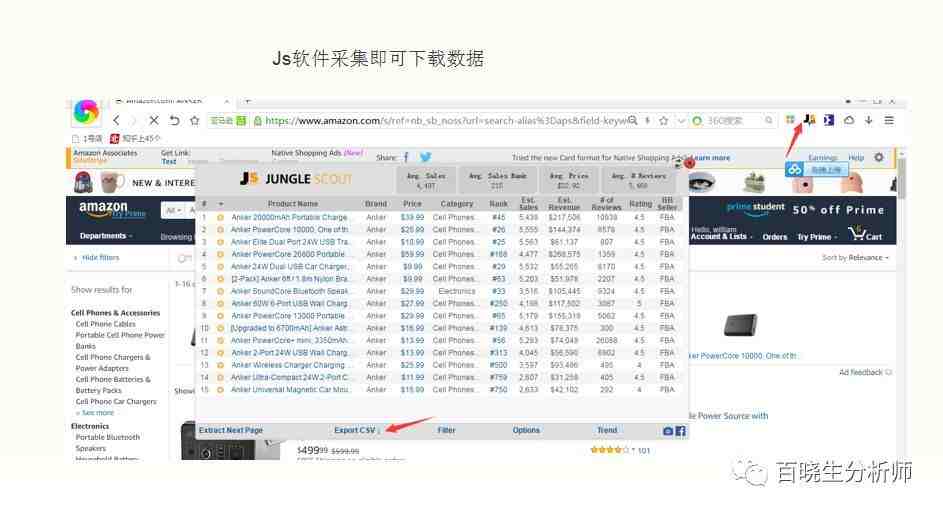Open Jungle Scout Options

point(526,431)
